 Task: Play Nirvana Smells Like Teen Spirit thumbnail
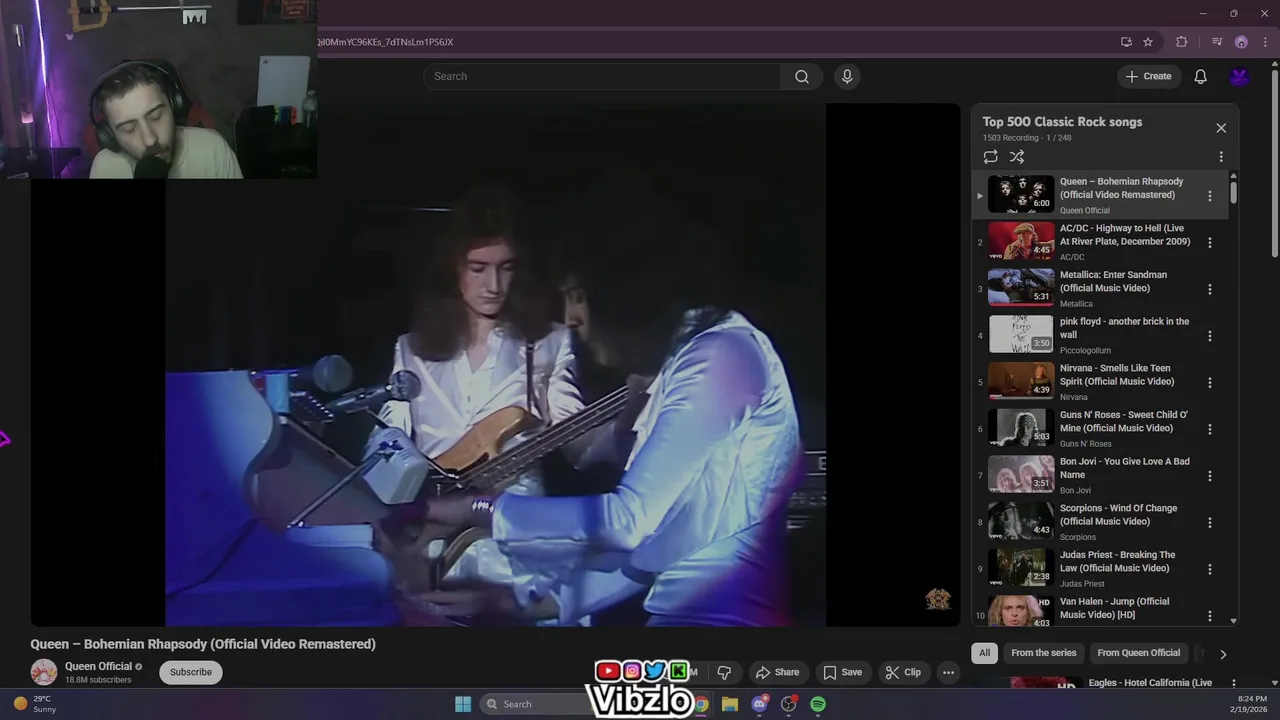click(1021, 381)
